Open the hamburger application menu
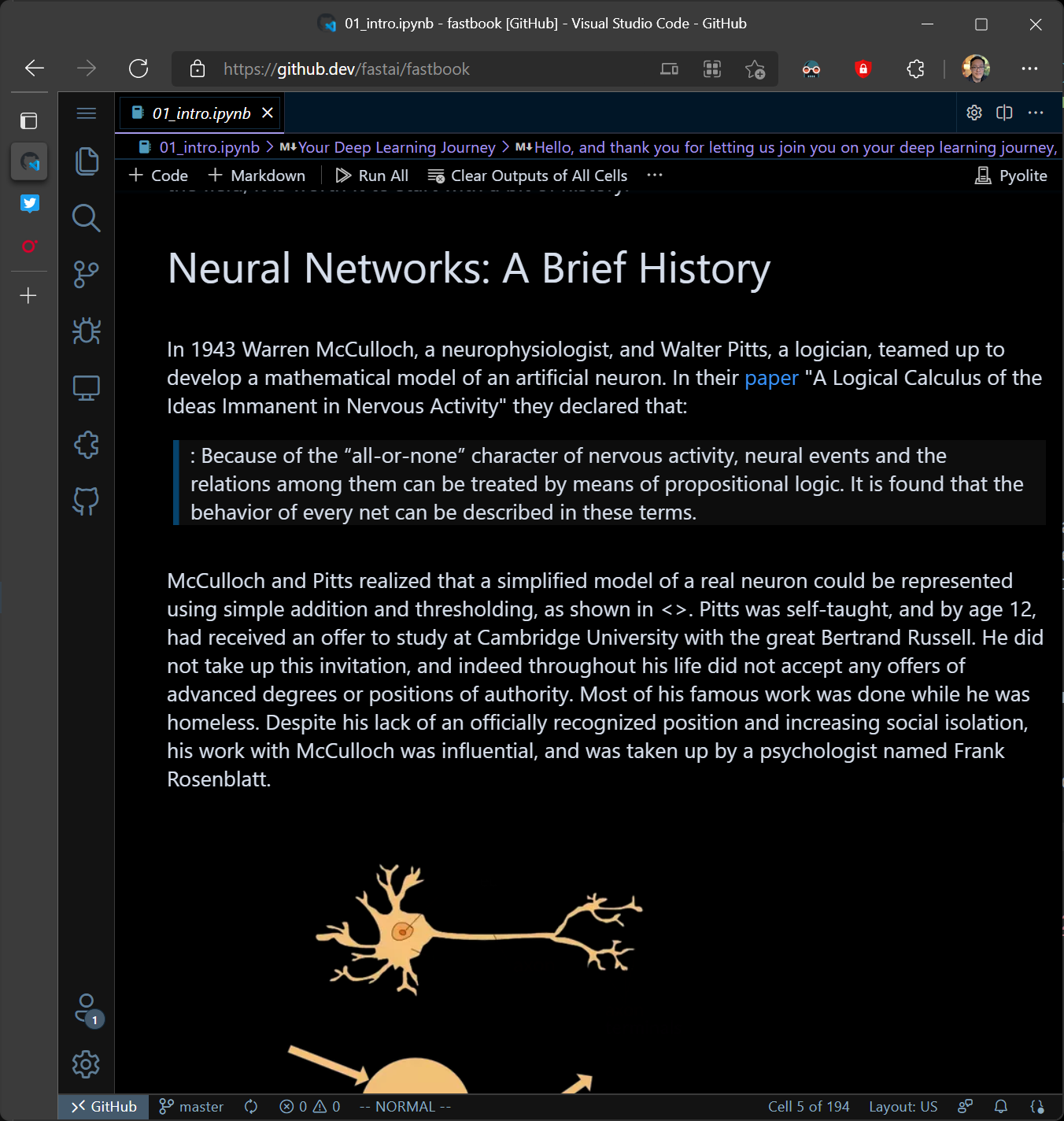 pos(86,113)
